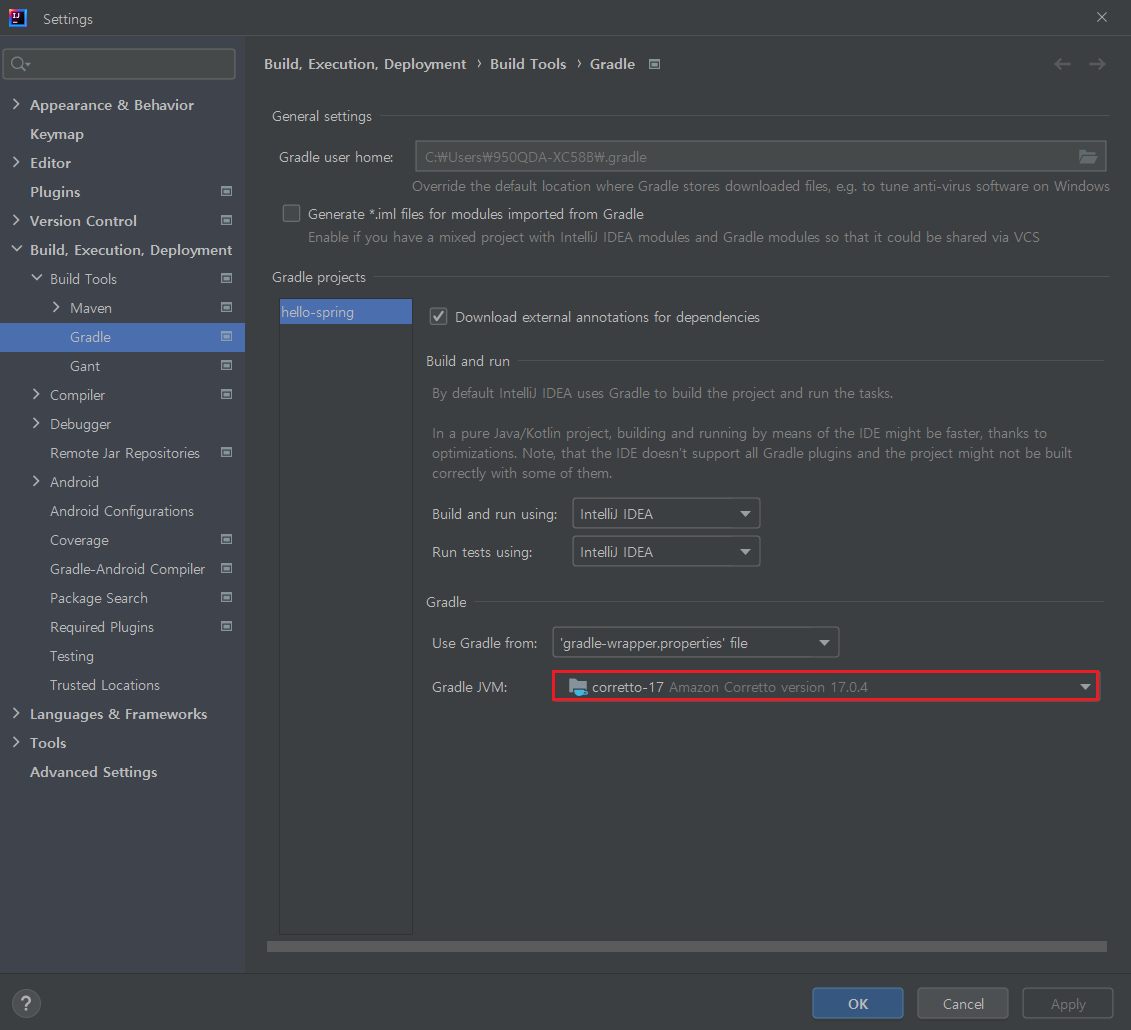
Task: Click the Cancel button
Action: [x=963, y=1003]
